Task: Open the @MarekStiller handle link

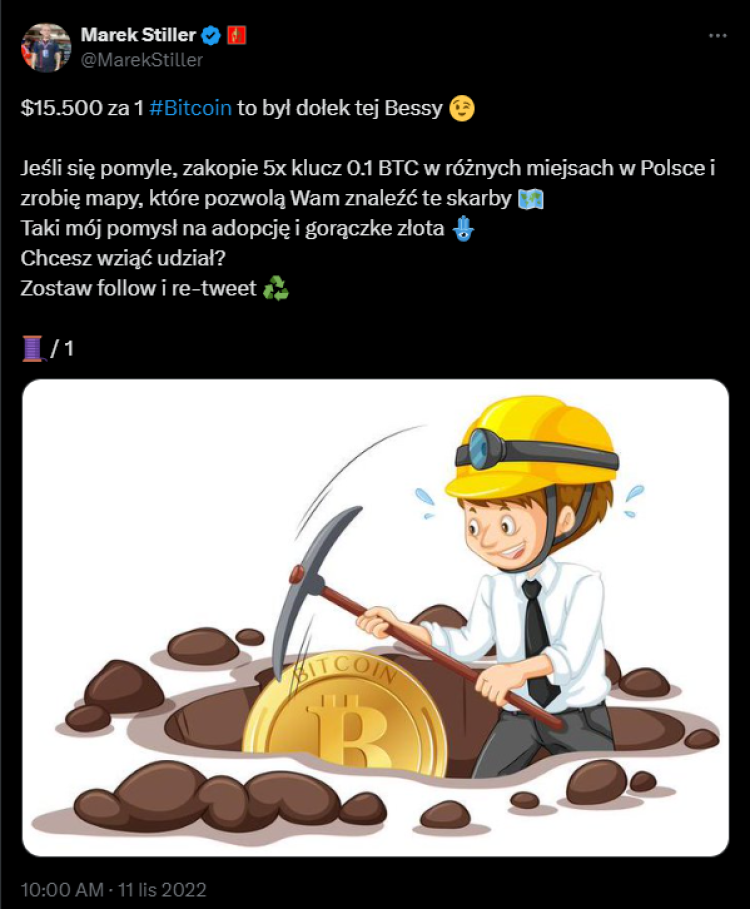Action: [141, 60]
